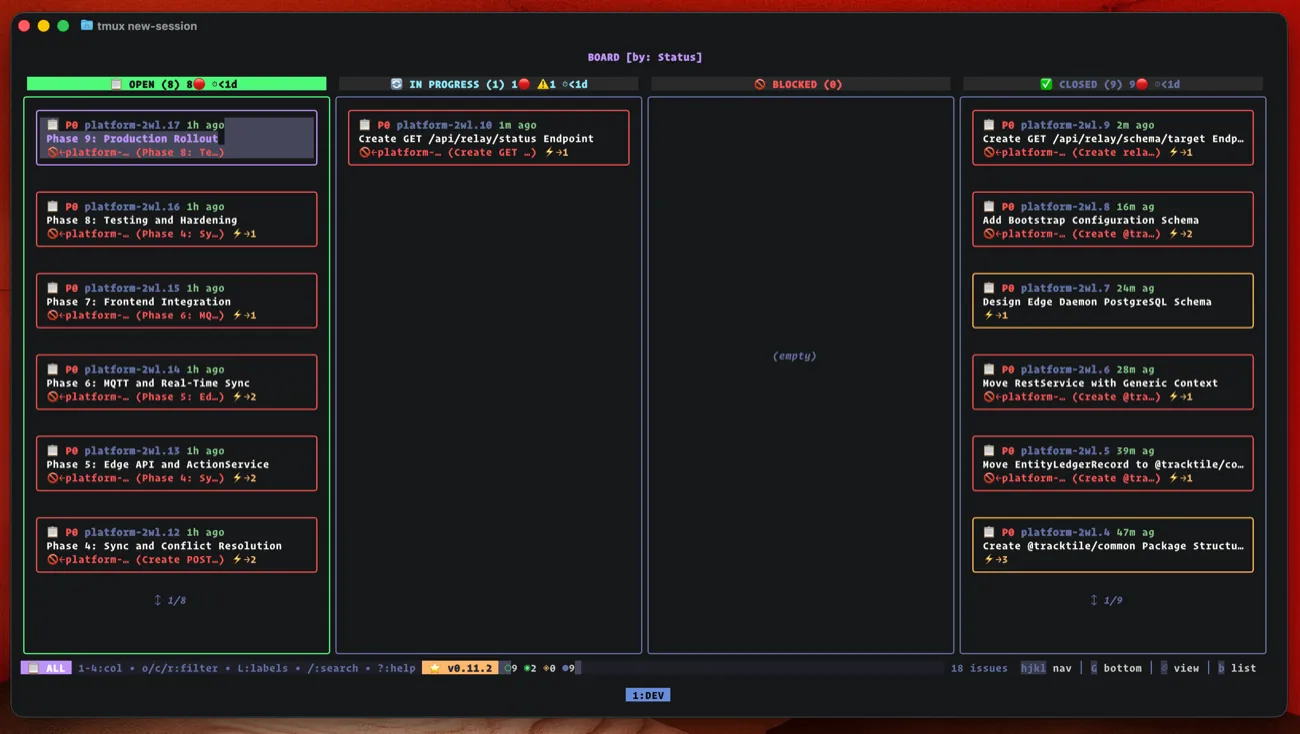Start a search via the '/:search' label

(335, 667)
